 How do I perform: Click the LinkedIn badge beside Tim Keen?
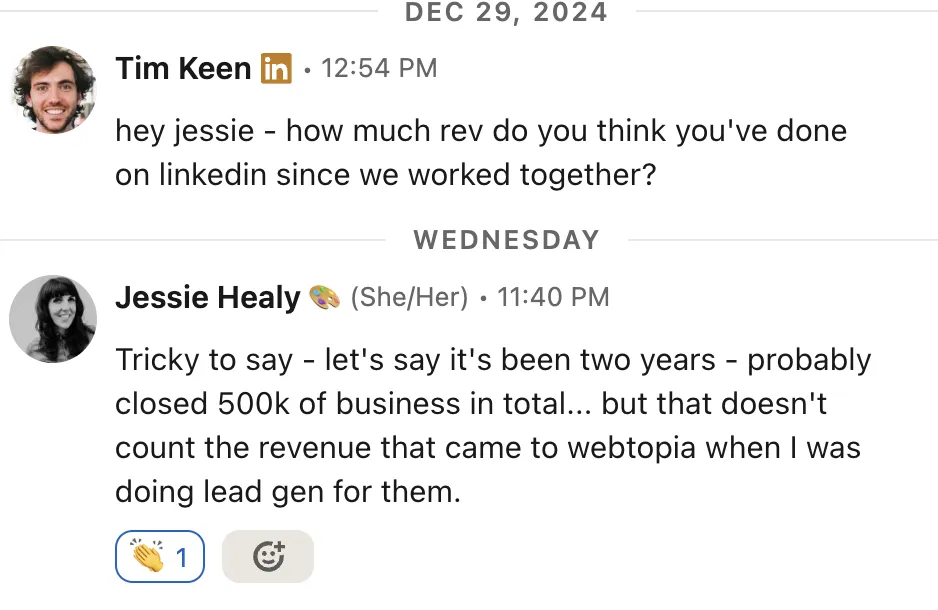point(276,69)
